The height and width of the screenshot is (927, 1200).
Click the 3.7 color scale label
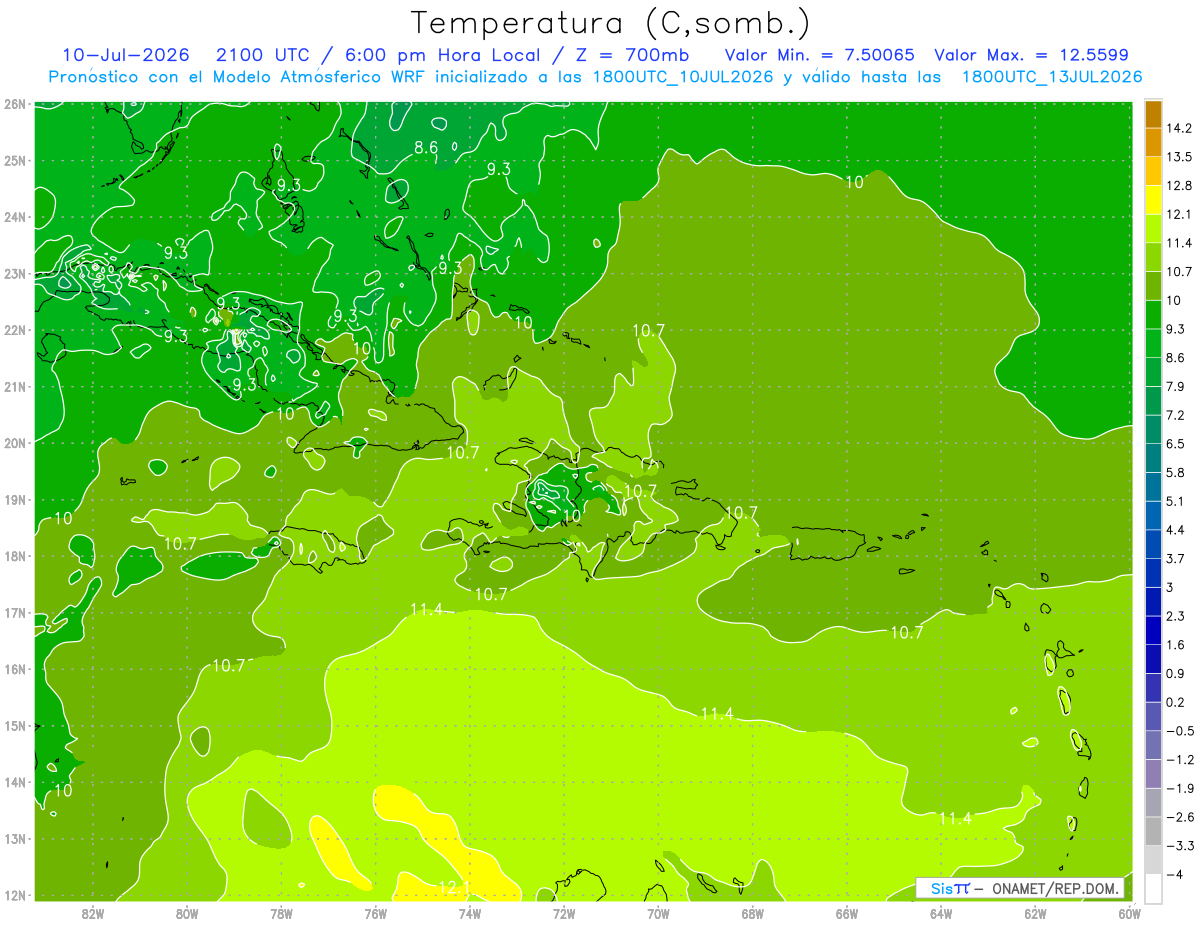coord(1176,558)
